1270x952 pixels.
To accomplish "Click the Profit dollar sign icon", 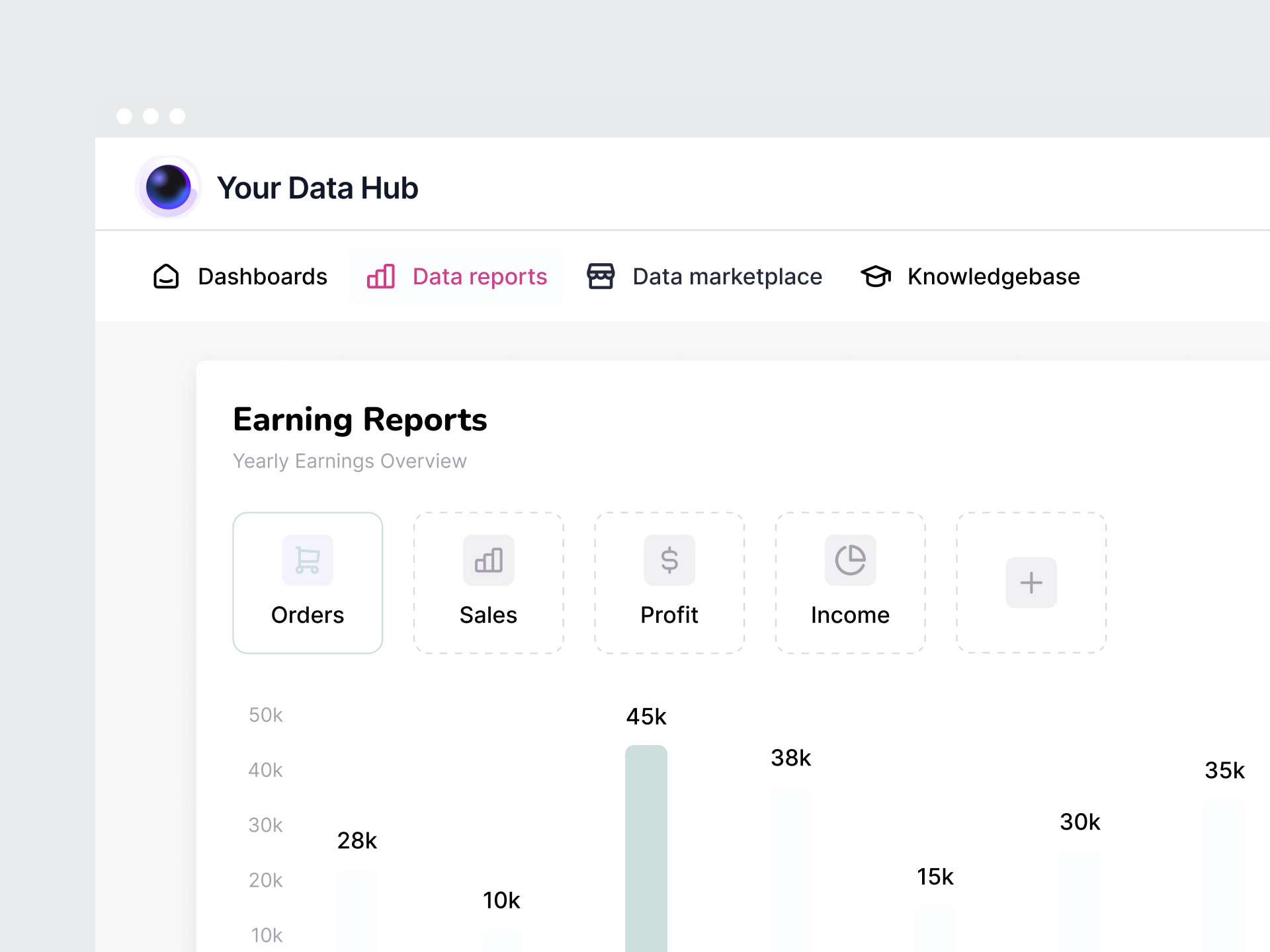I will [669, 560].
